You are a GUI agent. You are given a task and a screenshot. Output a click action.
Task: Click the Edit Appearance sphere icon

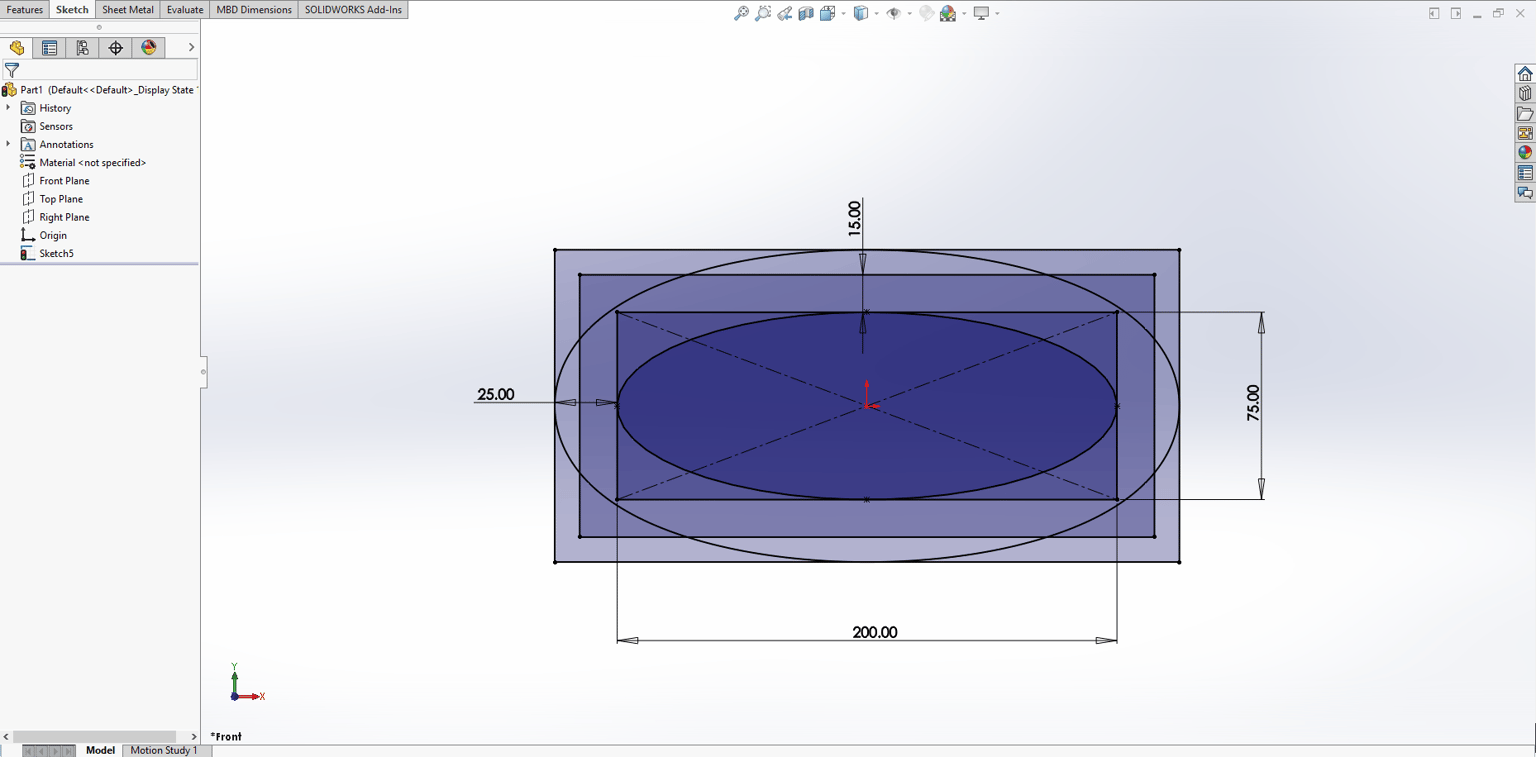click(926, 13)
